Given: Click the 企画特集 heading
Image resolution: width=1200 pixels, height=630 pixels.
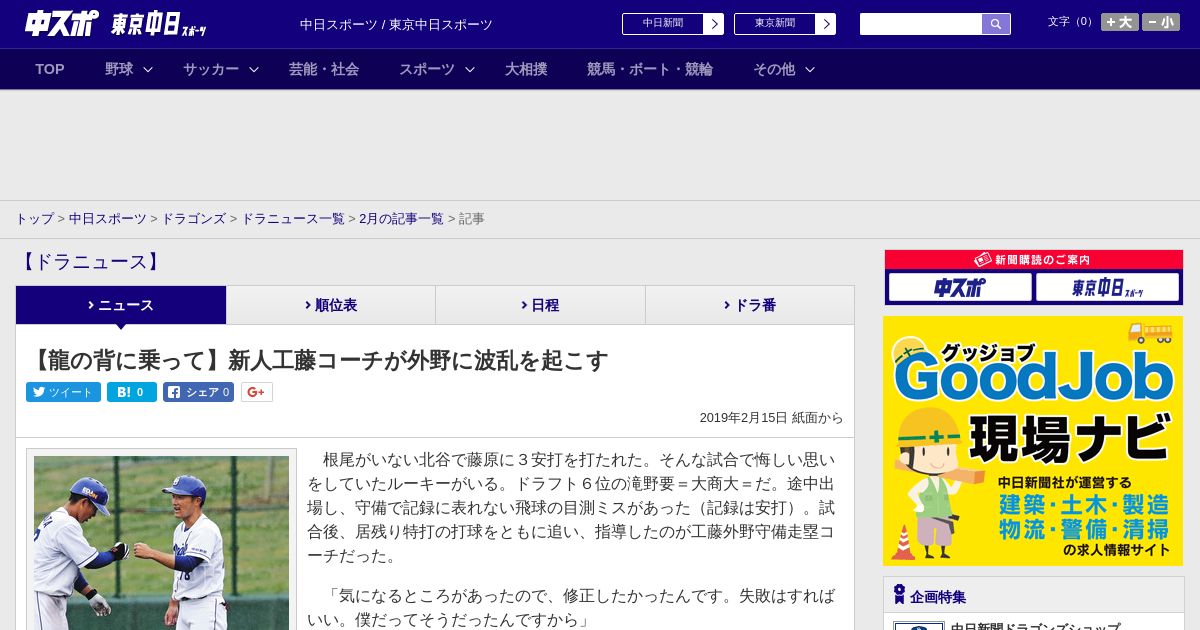Looking at the screenshot, I should coord(938,597).
